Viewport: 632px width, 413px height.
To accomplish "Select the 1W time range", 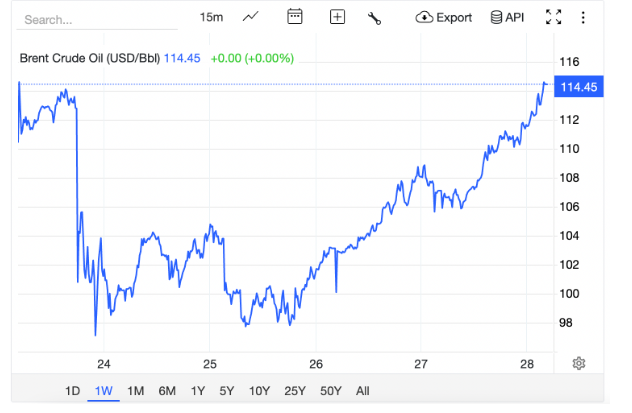I will click(103, 391).
